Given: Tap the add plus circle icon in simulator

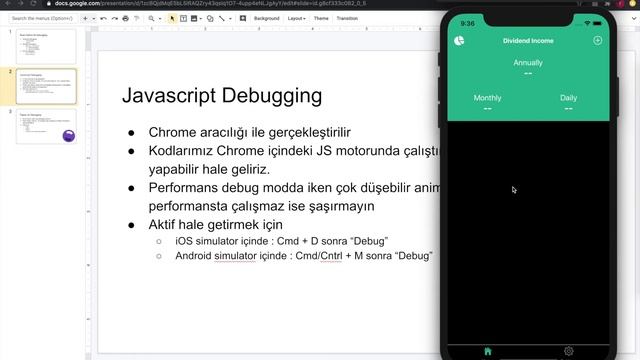Looking at the screenshot, I should tap(598, 40).
